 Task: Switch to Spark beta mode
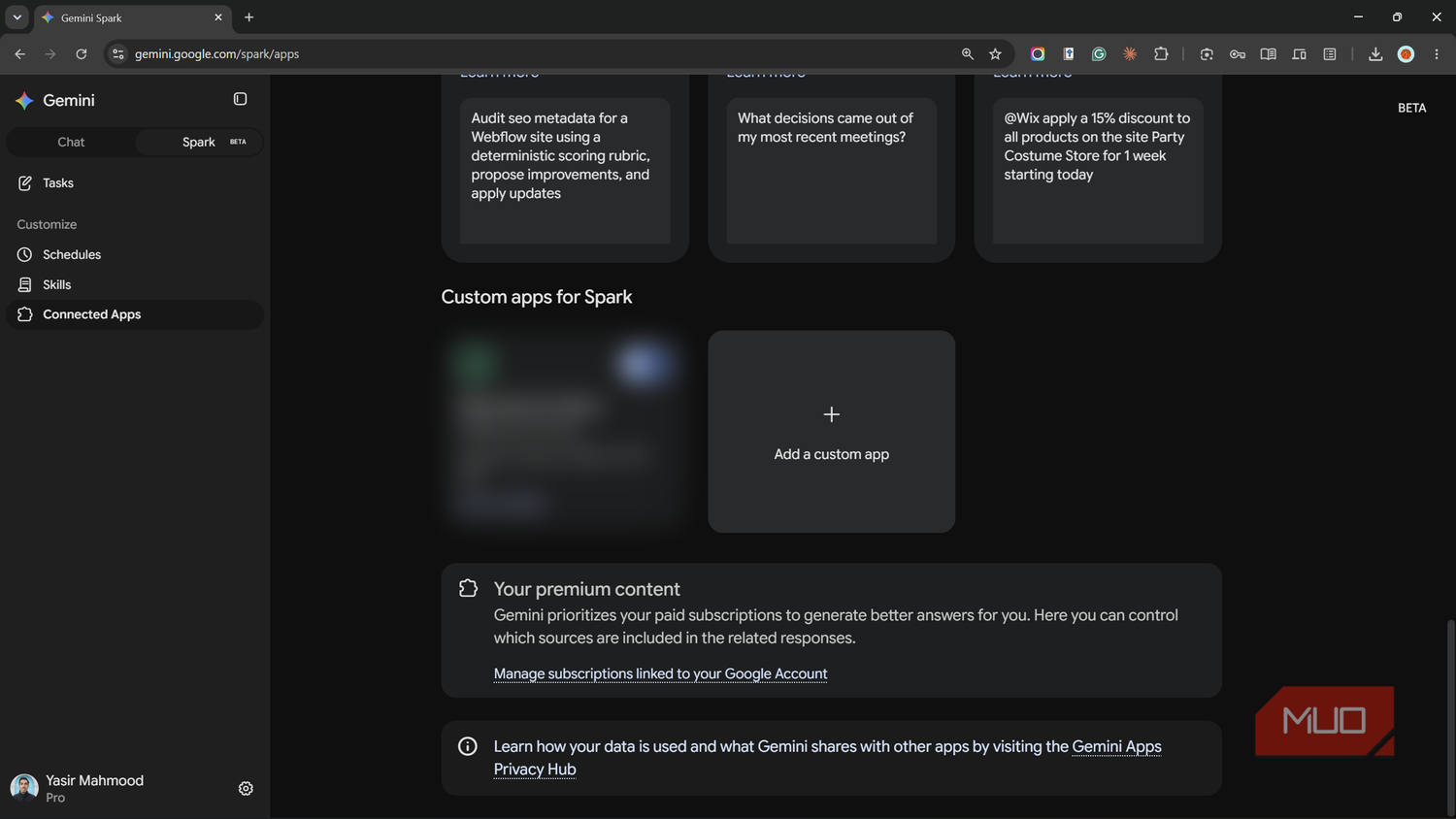[199, 142]
